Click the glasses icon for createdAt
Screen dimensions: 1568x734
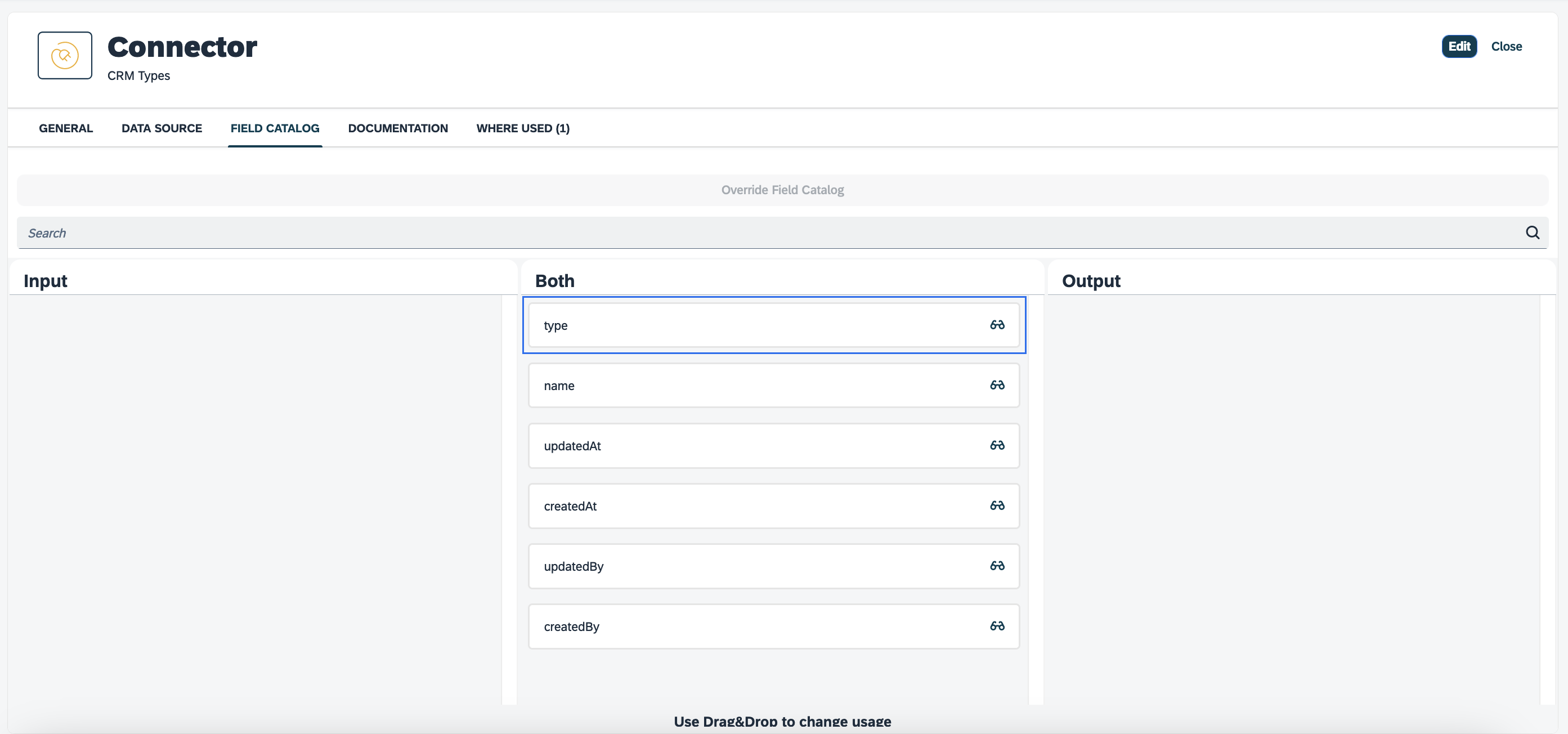(x=997, y=506)
